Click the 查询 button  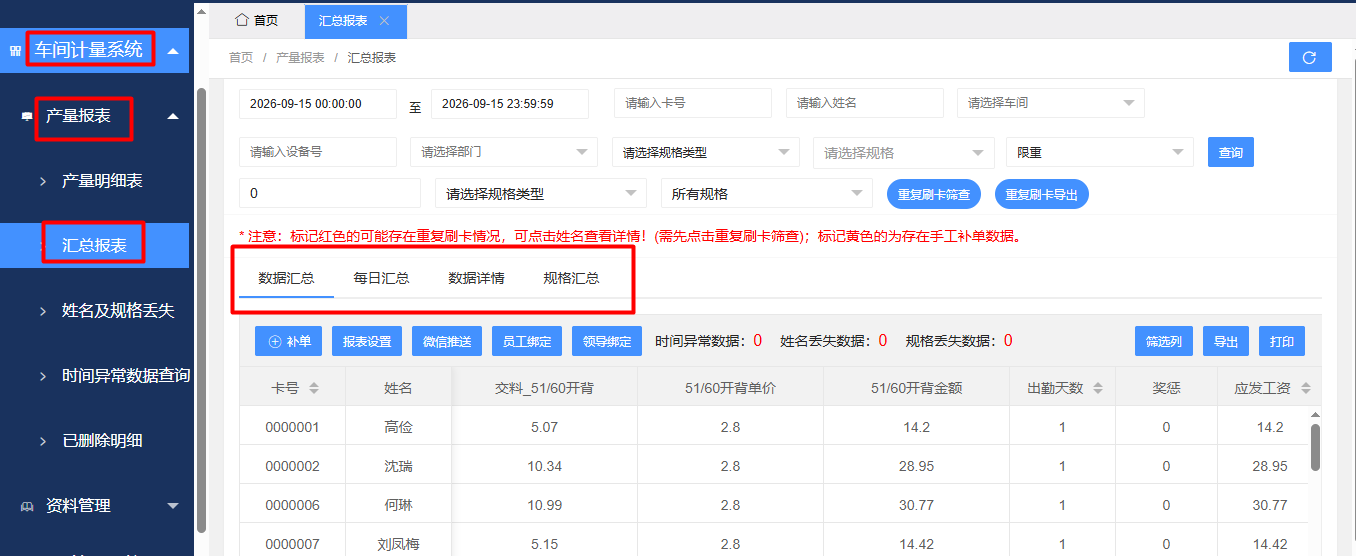1231,152
